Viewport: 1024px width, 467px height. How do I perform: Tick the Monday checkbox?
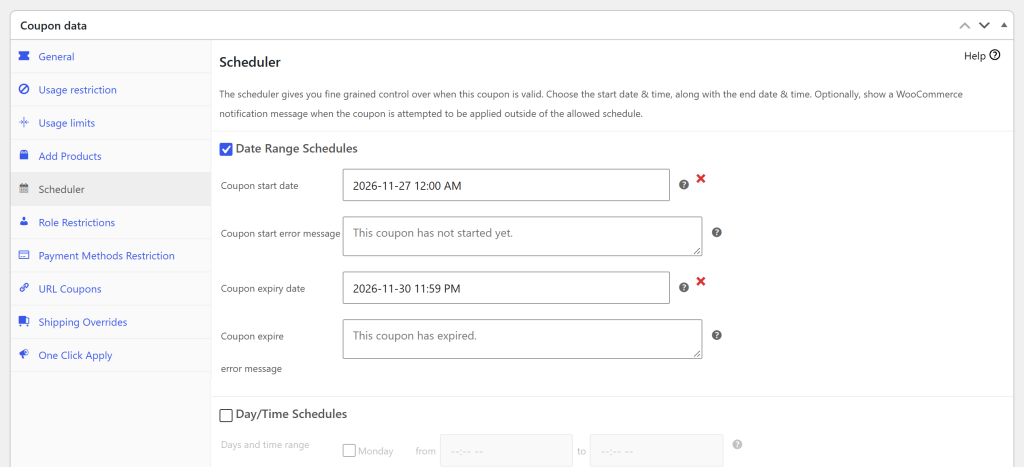(349, 451)
